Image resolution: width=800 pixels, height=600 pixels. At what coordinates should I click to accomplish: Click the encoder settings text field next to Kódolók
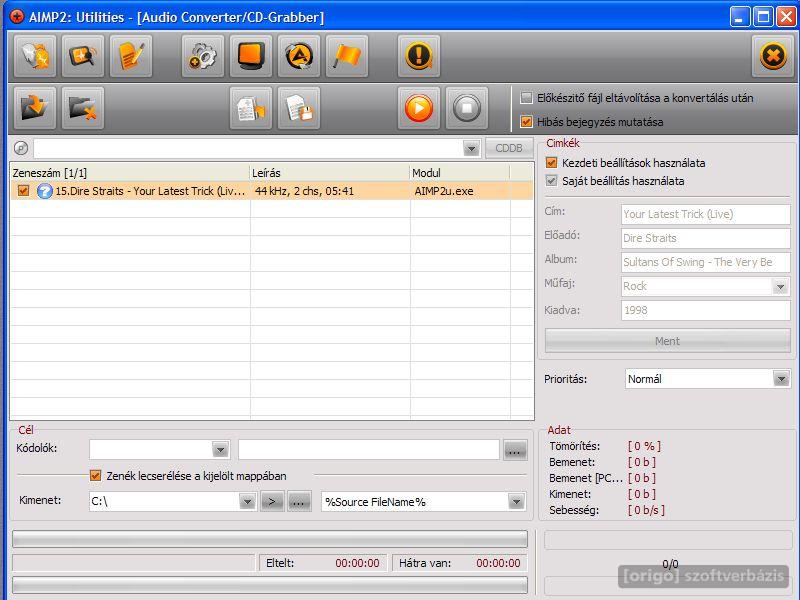[368, 450]
